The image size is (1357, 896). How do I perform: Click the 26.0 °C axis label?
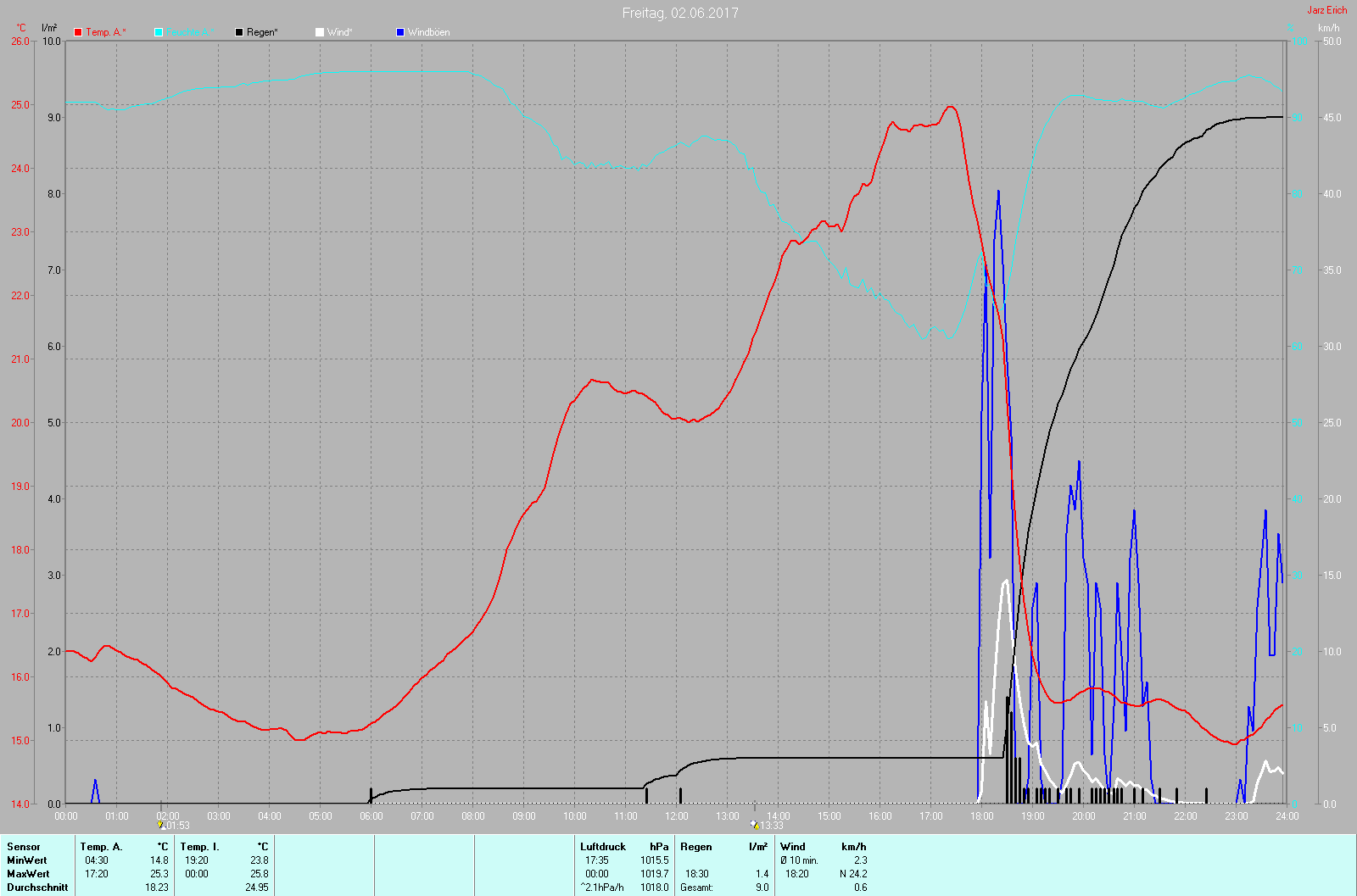click(20, 41)
